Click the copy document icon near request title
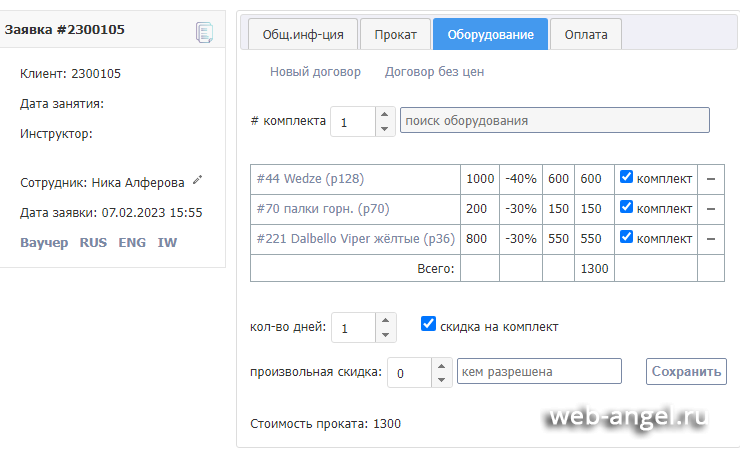 pos(204,32)
